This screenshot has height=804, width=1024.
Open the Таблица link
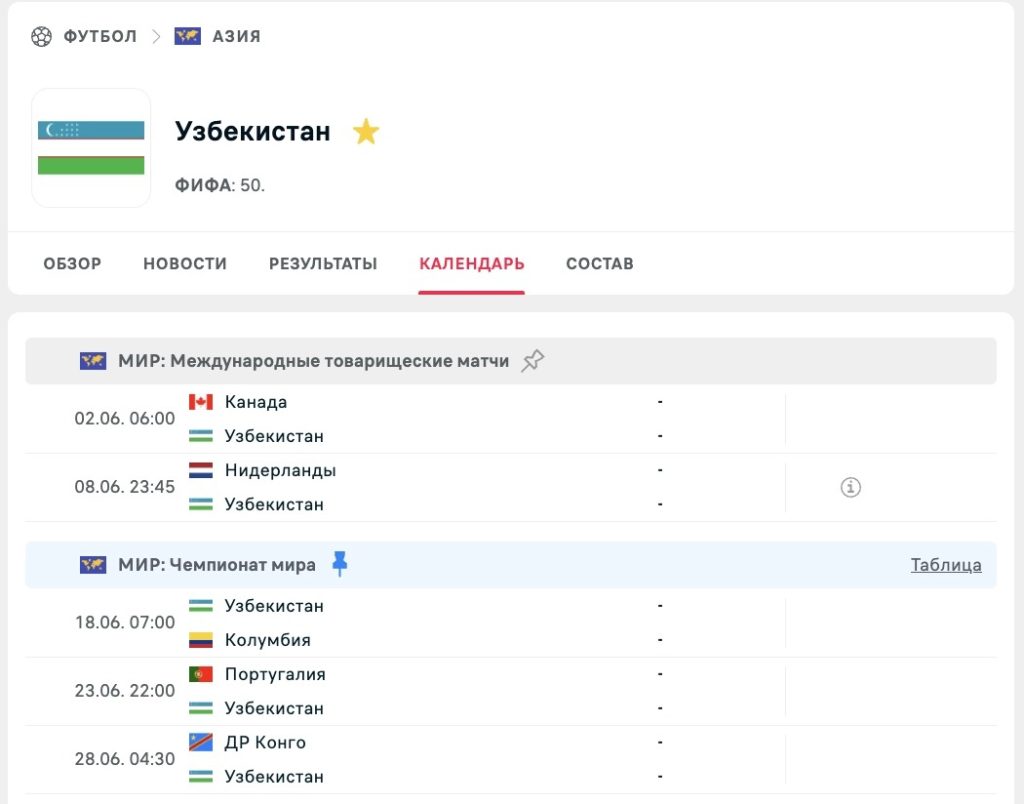coord(946,565)
